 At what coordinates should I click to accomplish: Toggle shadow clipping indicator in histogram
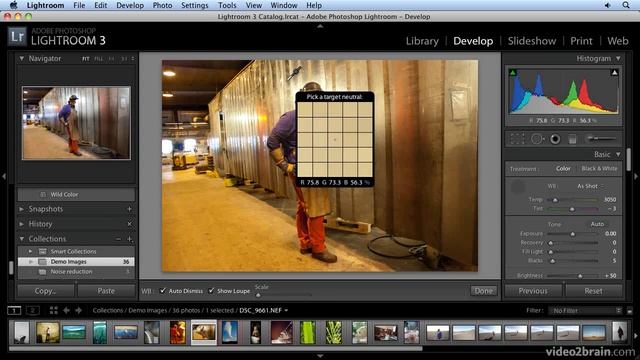513,73
